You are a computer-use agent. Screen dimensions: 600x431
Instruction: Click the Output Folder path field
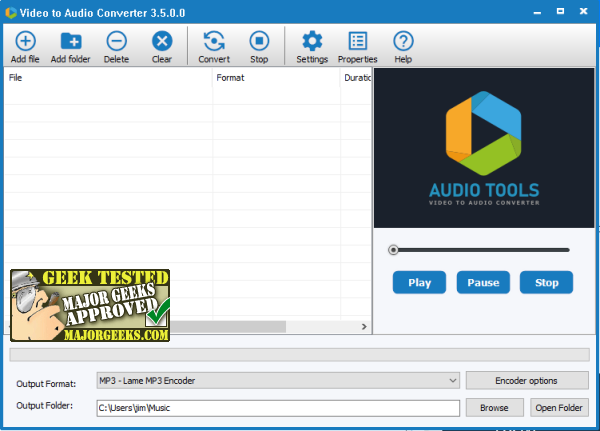pyautogui.click(x=278, y=408)
